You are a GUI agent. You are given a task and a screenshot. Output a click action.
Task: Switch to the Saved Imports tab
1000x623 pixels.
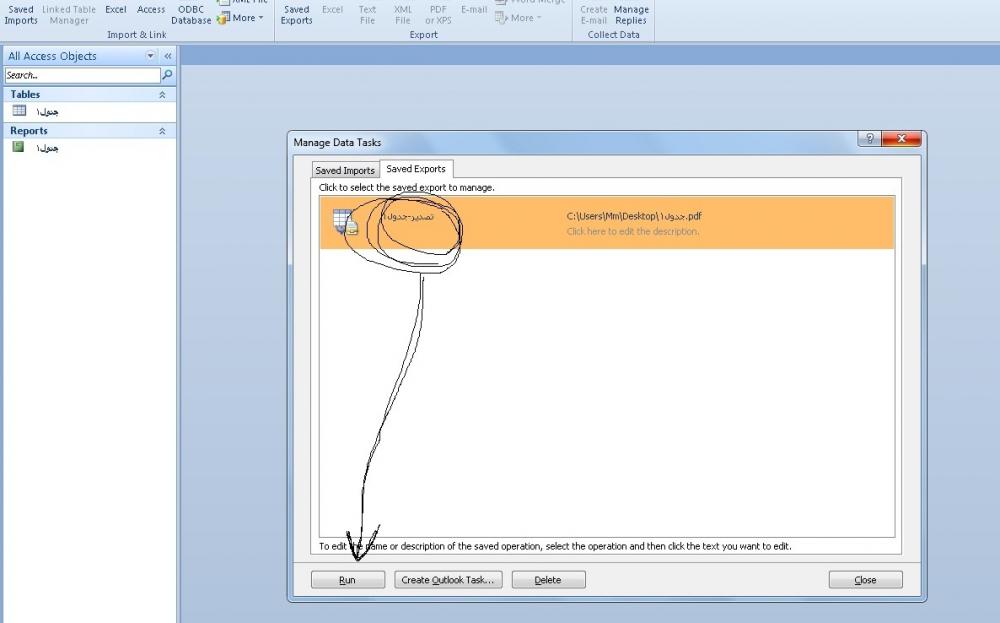pyautogui.click(x=345, y=170)
